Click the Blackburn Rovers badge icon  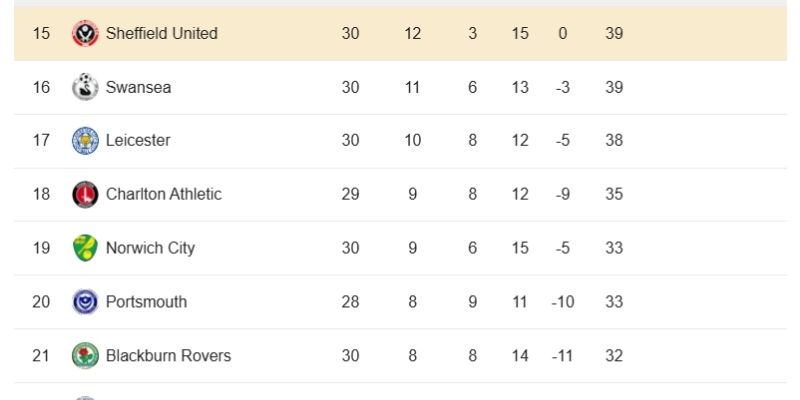coord(85,356)
